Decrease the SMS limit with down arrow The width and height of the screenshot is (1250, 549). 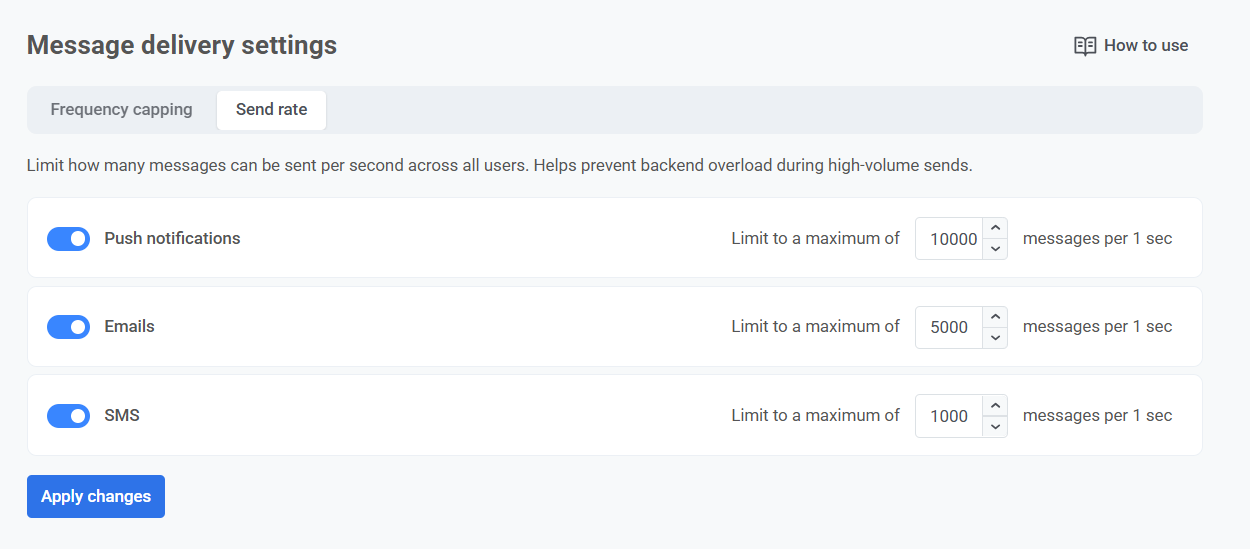(x=995, y=427)
